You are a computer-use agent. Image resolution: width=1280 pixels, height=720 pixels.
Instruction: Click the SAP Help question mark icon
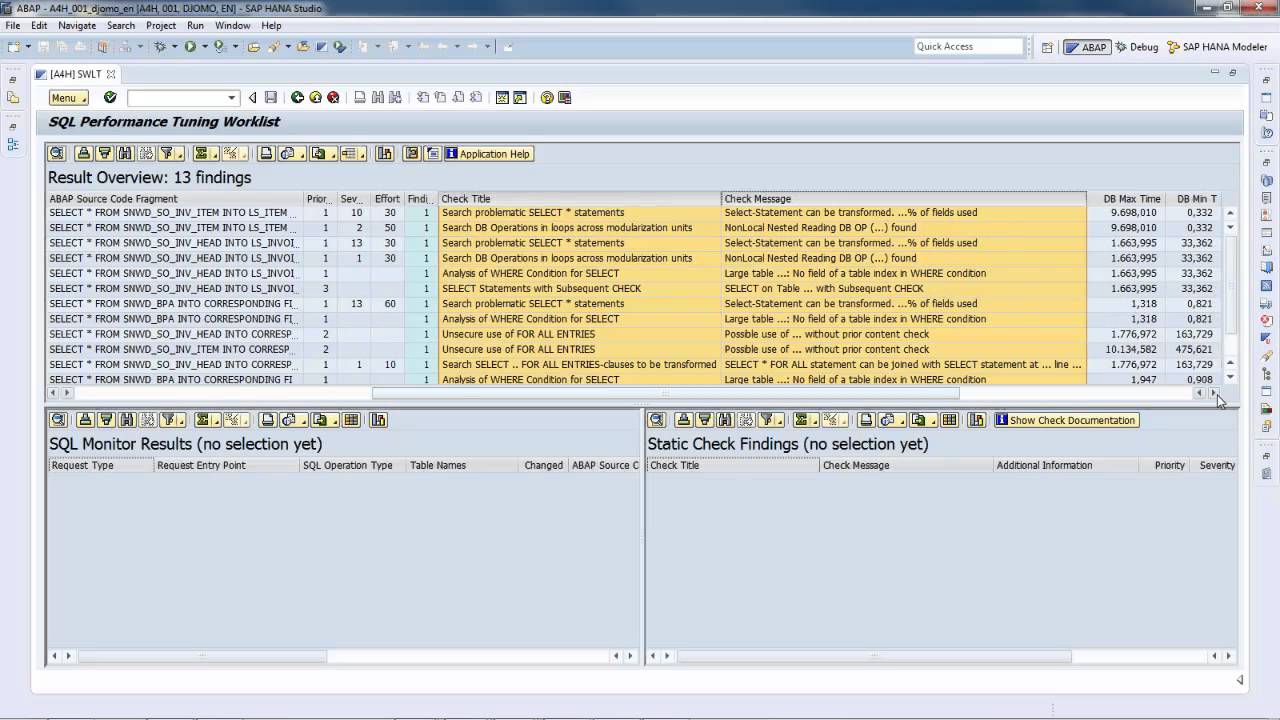[547, 97]
